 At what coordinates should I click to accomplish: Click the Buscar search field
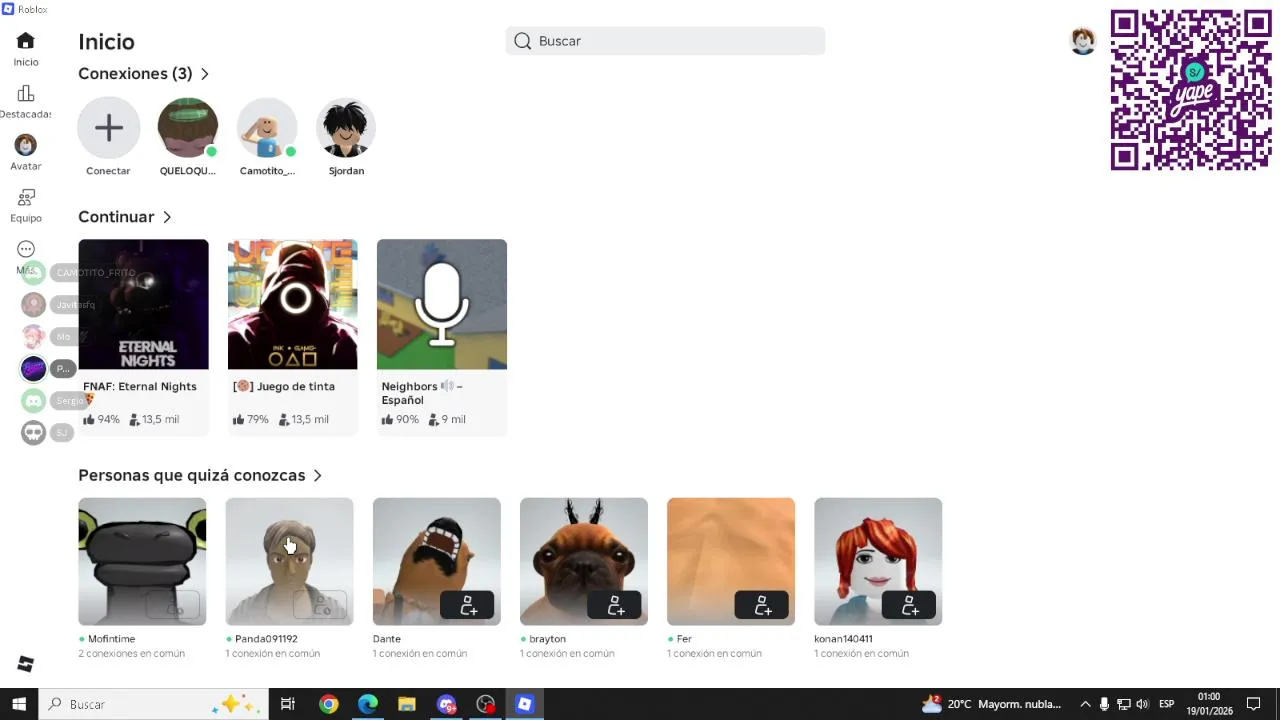[665, 41]
